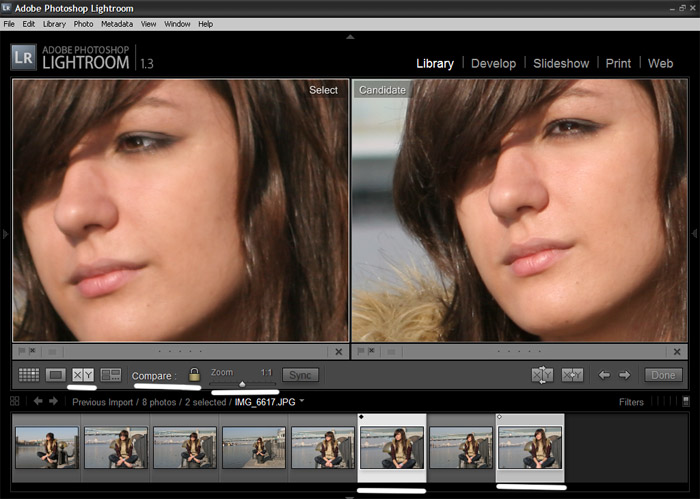This screenshot has height=499, width=700.
Task: Expand the left panel with side arrow
Action: coord(5,233)
